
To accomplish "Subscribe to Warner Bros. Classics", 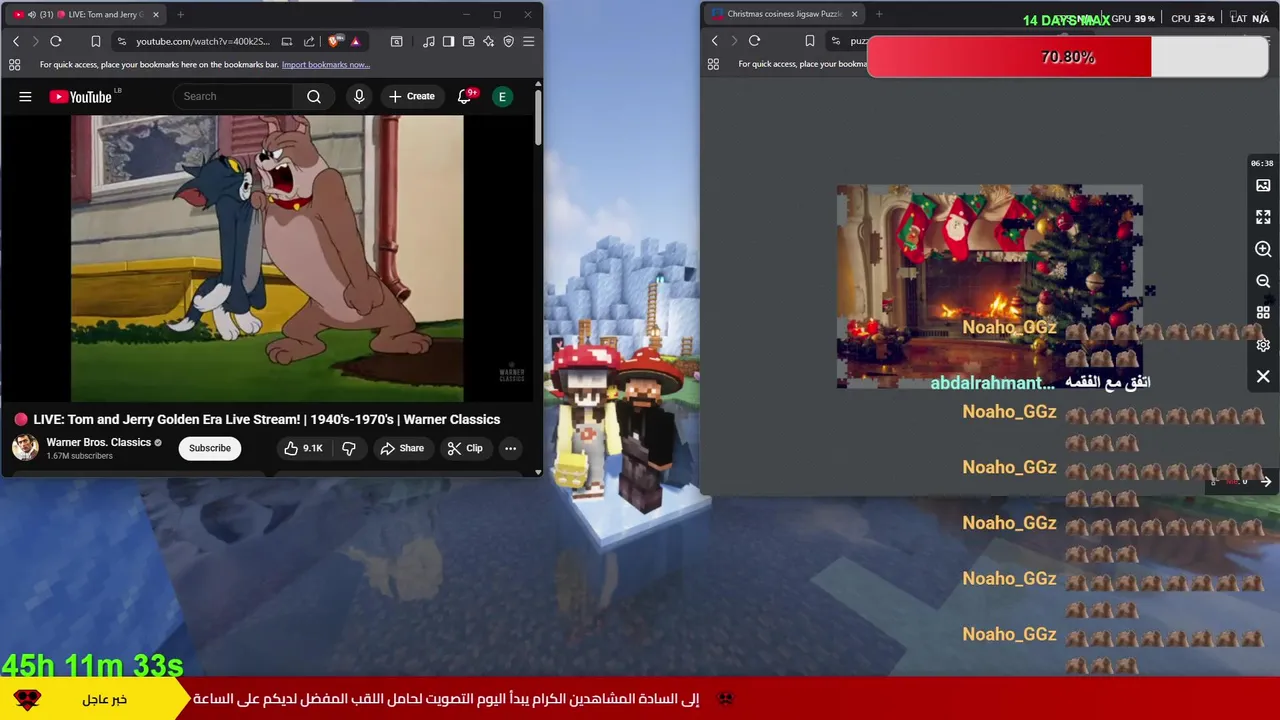I will [210, 448].
